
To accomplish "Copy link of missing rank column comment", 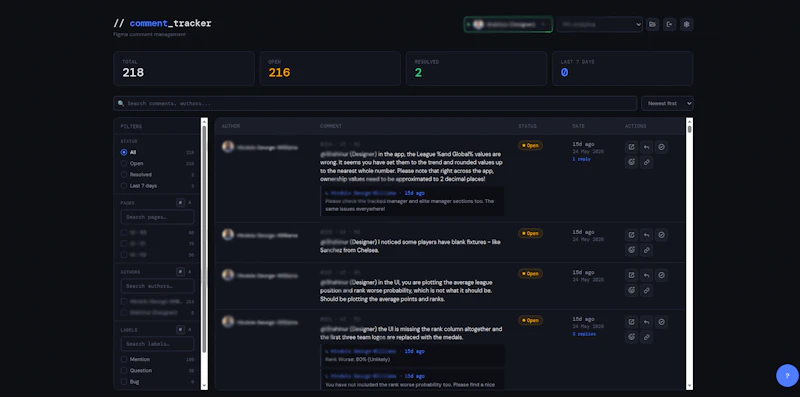I will (646, 337).
